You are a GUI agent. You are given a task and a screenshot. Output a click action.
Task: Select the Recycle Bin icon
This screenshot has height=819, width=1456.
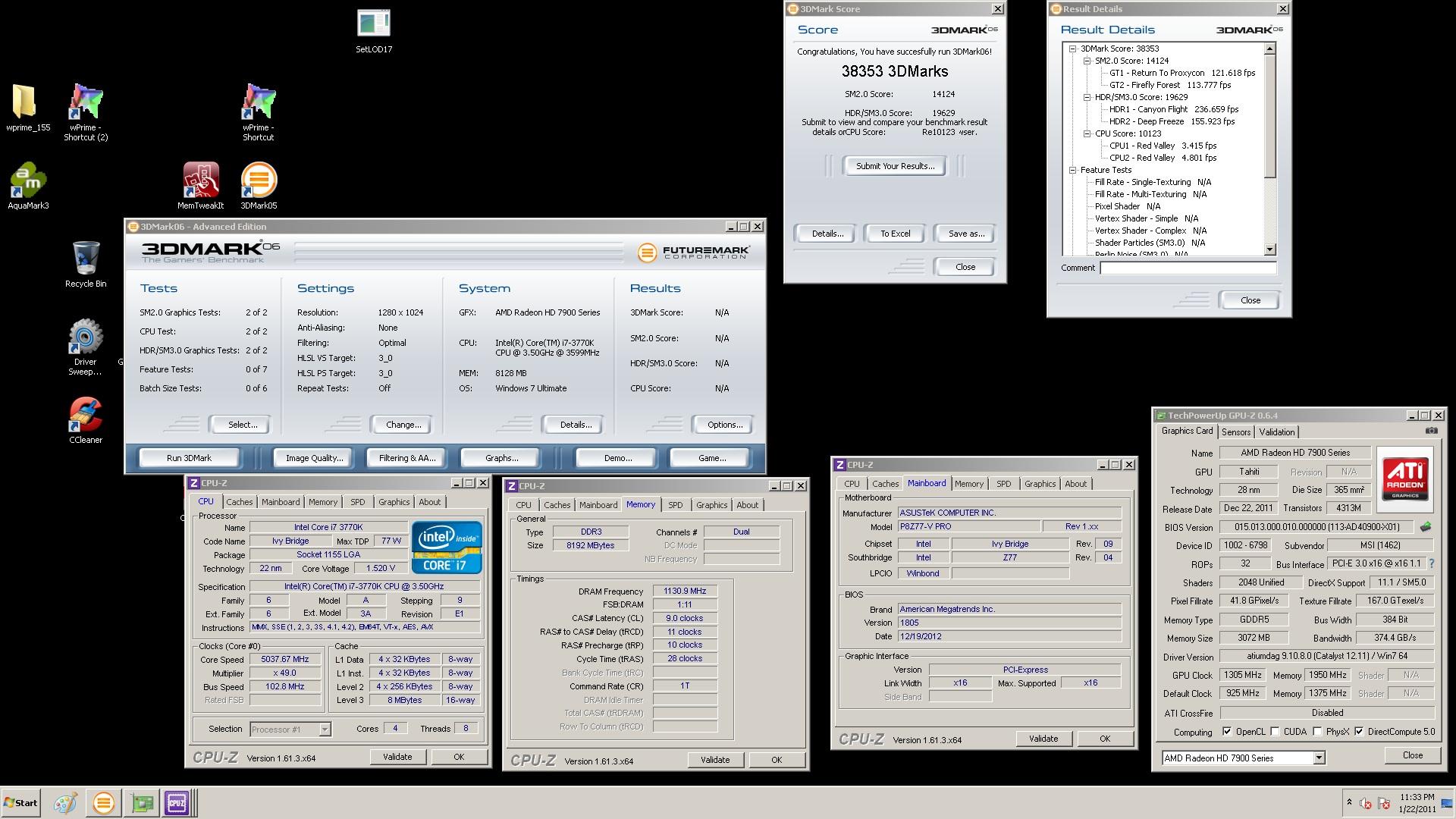click(x=86, y=264)
